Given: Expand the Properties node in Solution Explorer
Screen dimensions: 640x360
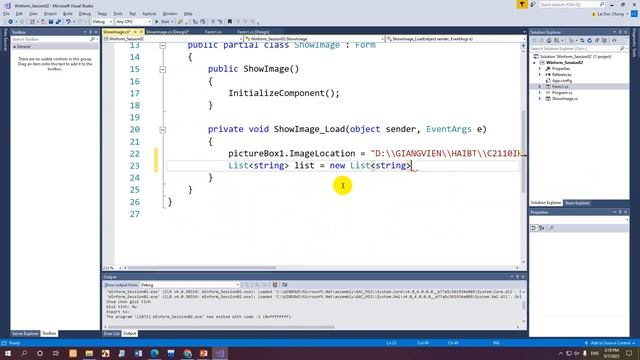Looking at the screenshot, I should click(x=540, y=69).
